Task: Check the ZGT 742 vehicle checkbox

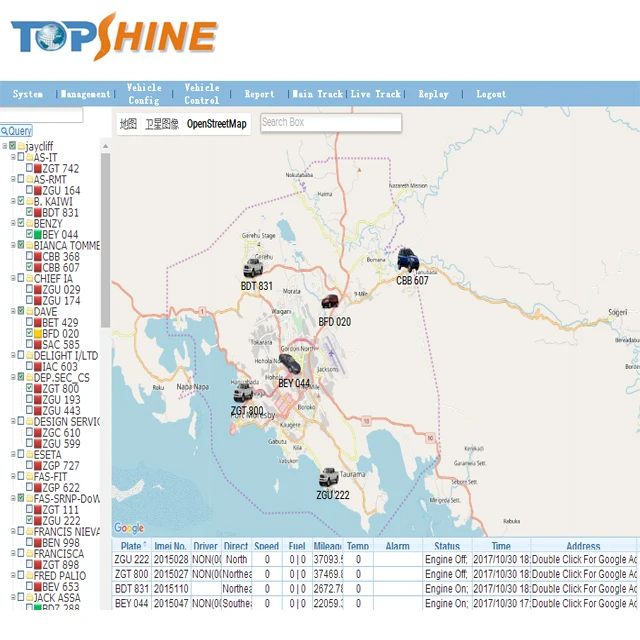Action: (29, 167)
